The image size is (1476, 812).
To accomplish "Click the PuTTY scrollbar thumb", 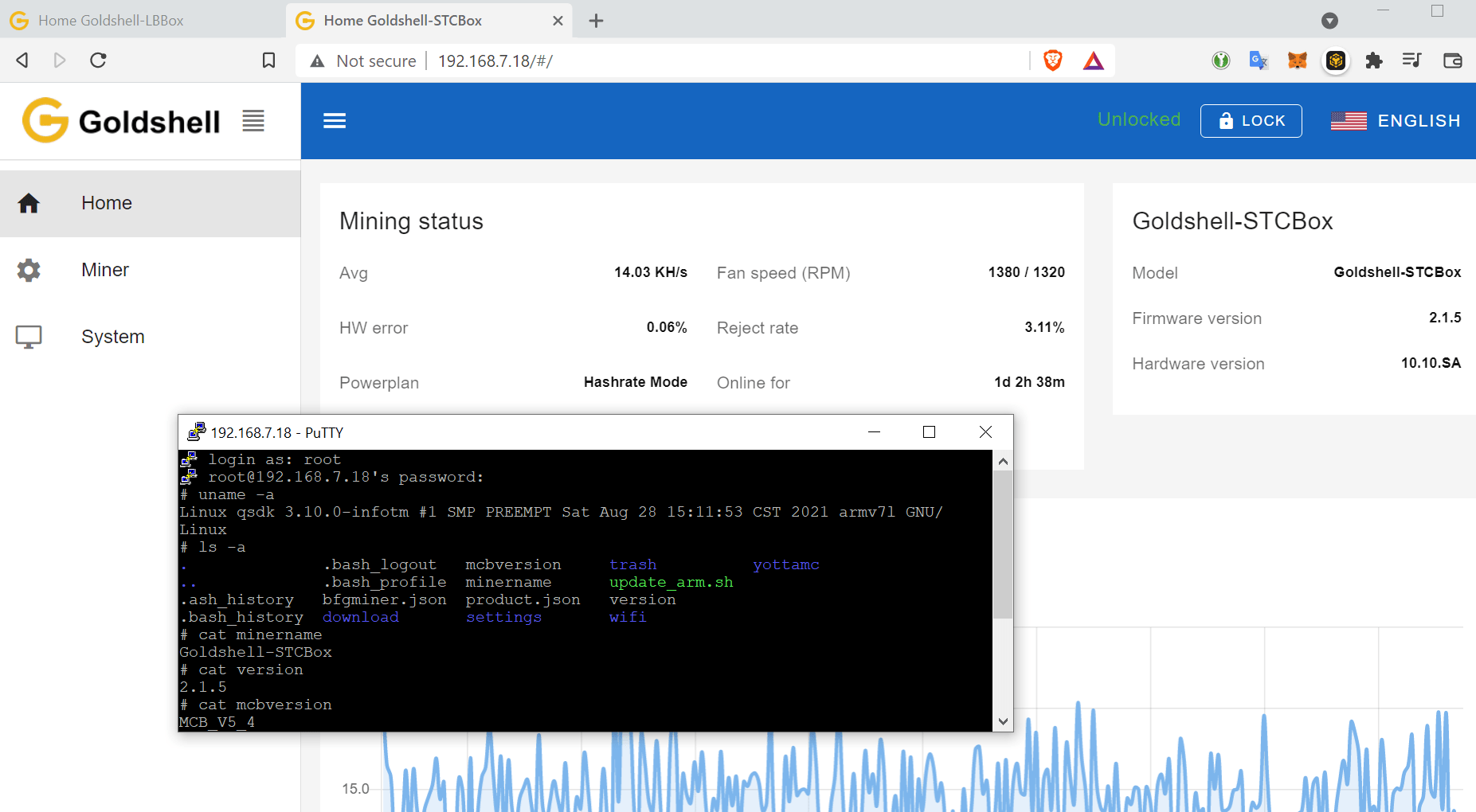I will [x=1003, y=545].
